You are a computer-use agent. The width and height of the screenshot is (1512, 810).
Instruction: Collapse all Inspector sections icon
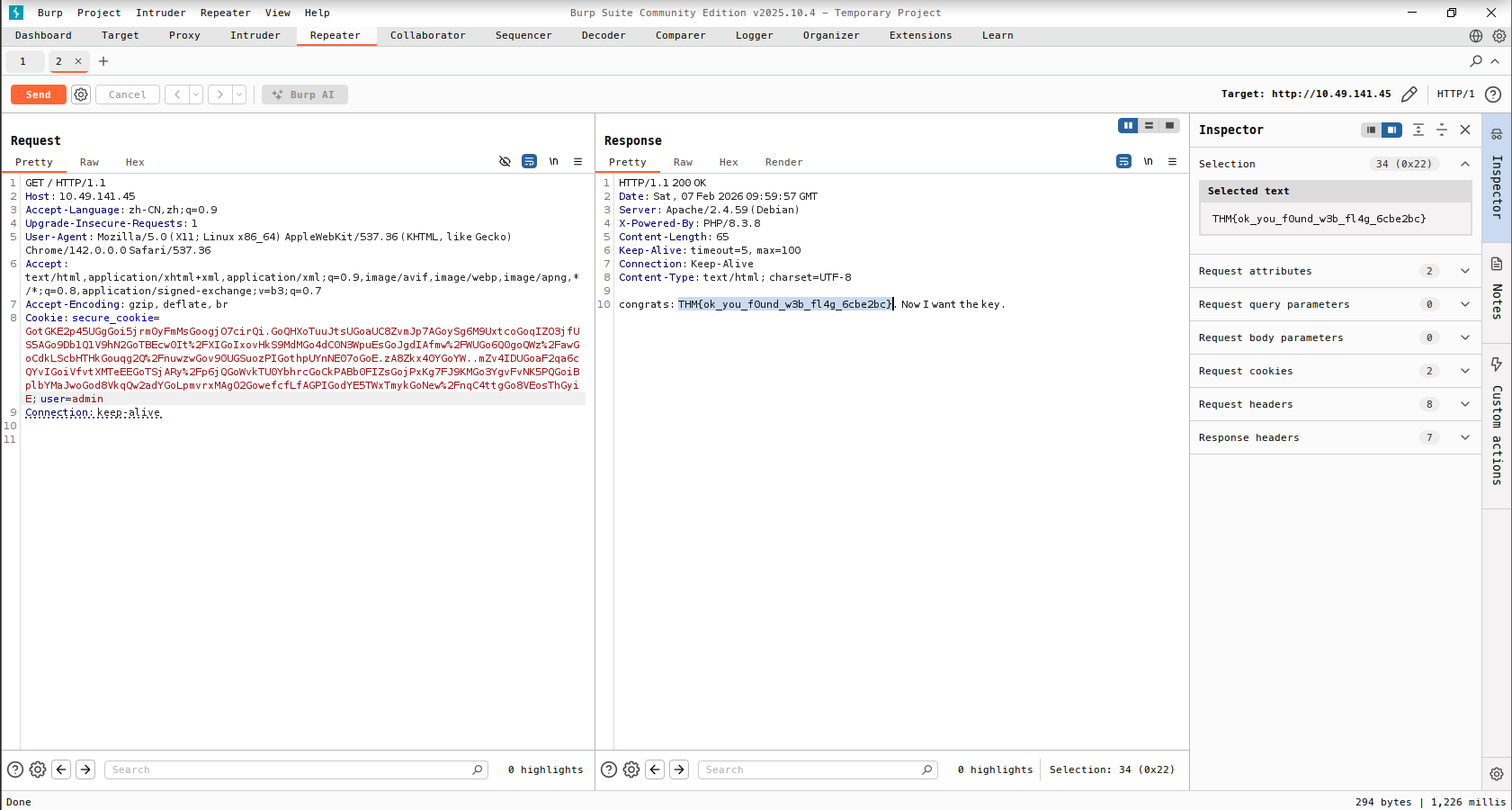pyautogui.click(x=1442, y=130)
